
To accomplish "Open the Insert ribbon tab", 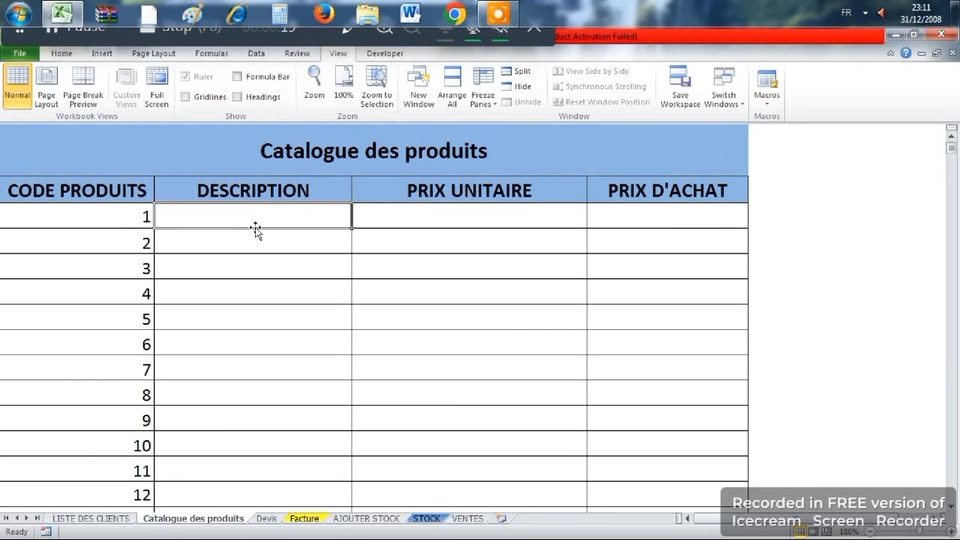I will click(102, 53).
